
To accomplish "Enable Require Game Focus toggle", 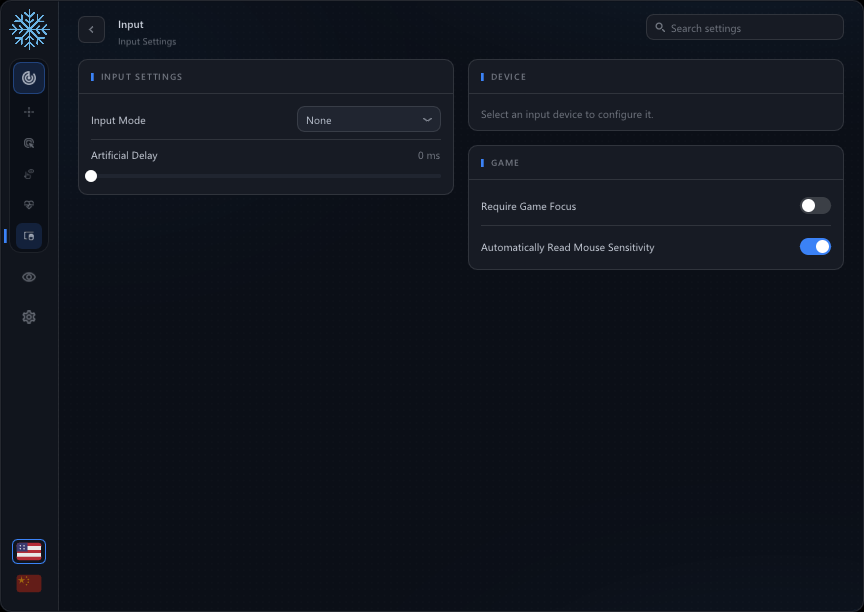I will [815, 206].
